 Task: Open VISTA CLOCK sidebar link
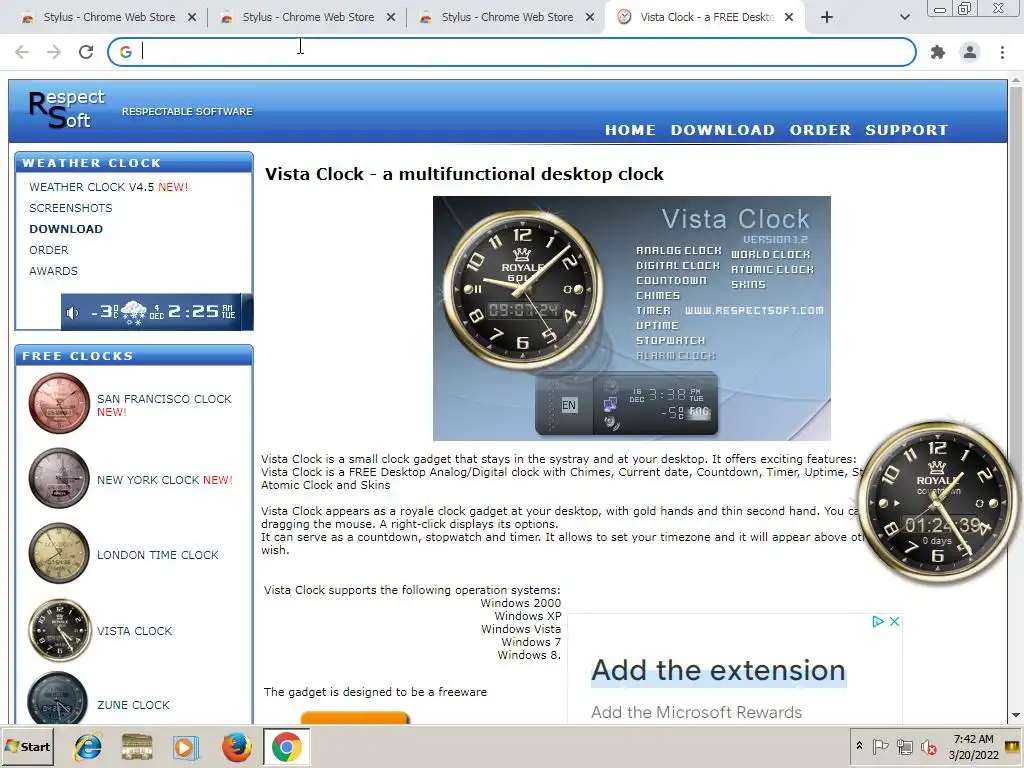click(135, 631)
